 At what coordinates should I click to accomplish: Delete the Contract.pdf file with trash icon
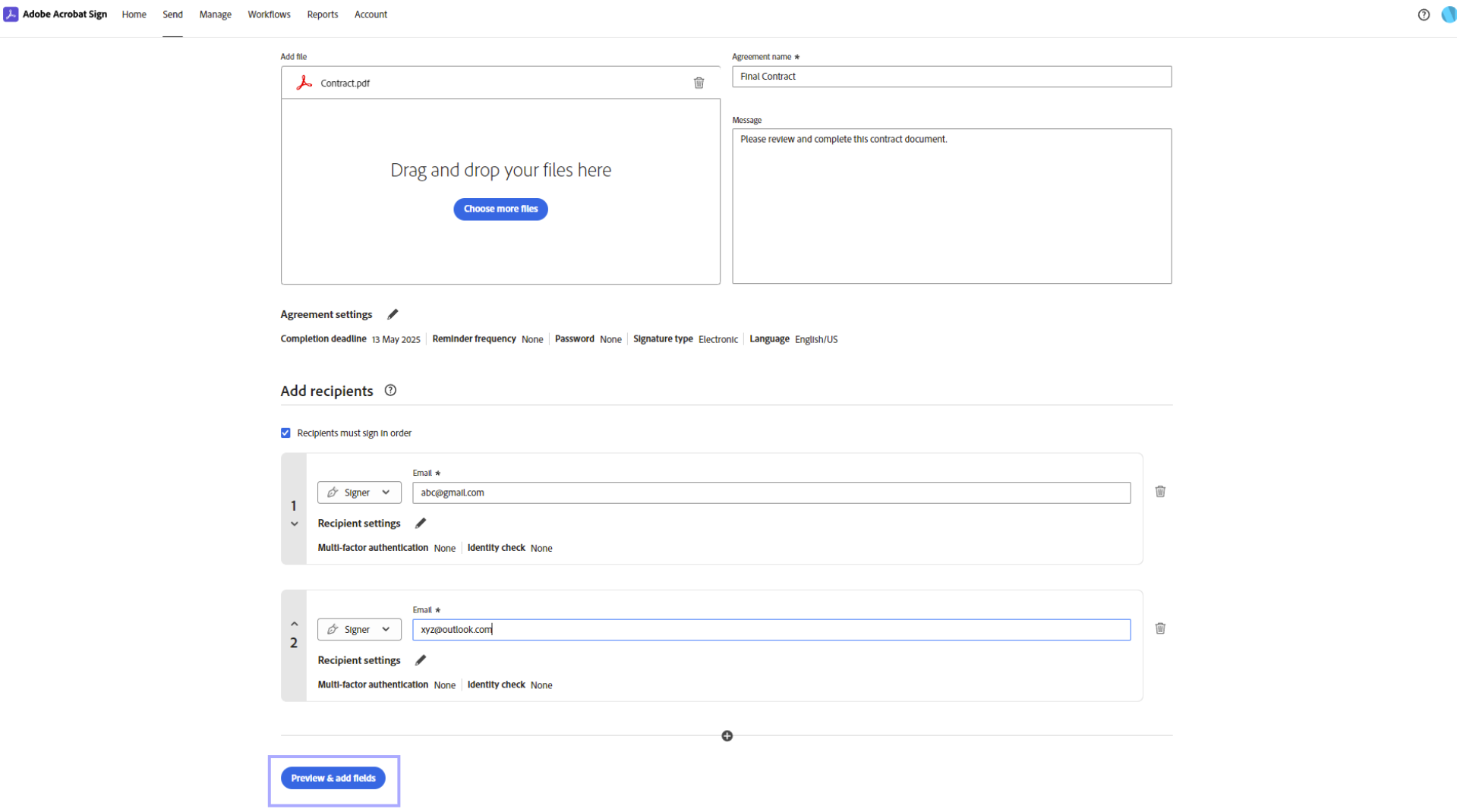click(699, 83)
